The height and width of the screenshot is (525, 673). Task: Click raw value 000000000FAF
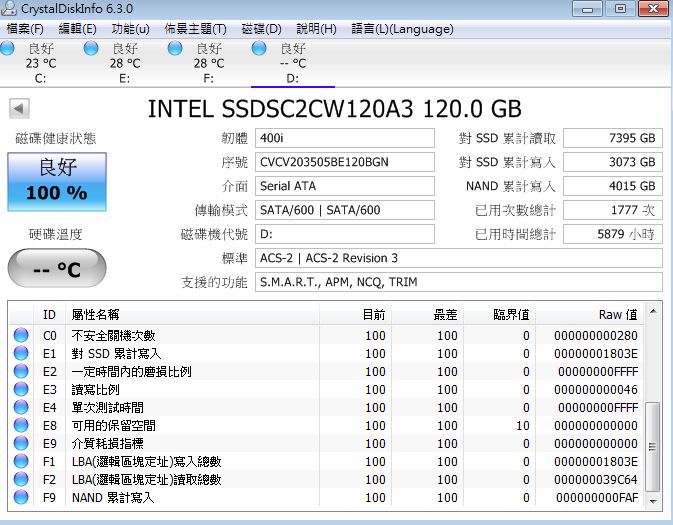(x=597, y=498)
